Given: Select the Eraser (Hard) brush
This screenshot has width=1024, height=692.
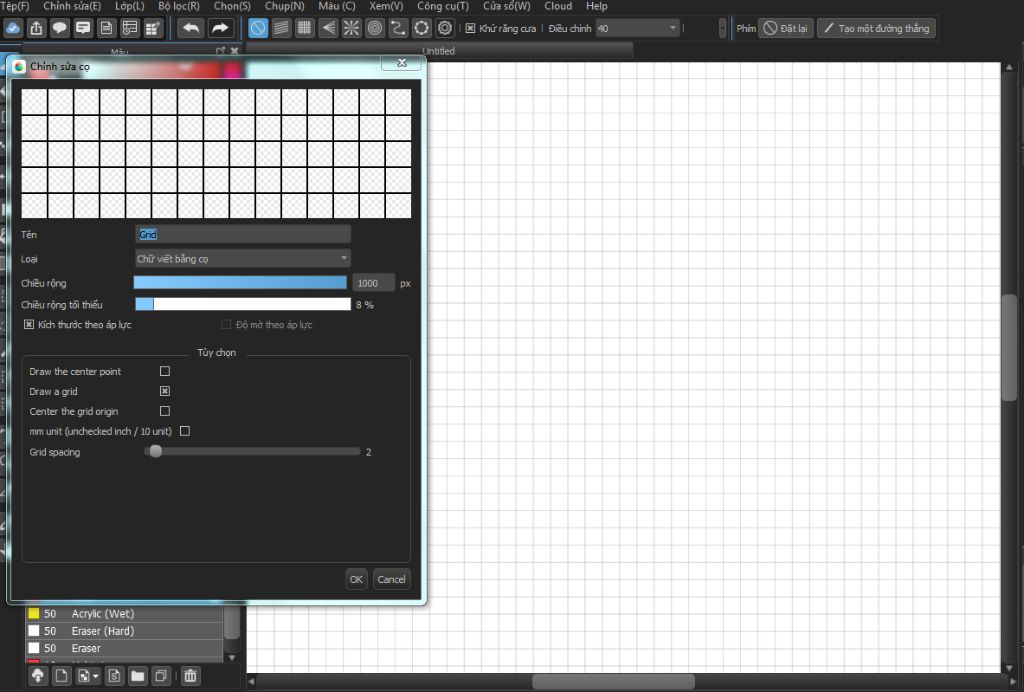Looking at the screenshot, I should [x=124, y=631].
